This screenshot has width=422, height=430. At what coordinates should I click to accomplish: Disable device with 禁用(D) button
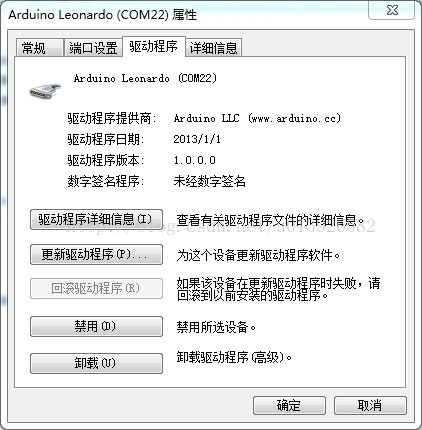tap(96, 326)
